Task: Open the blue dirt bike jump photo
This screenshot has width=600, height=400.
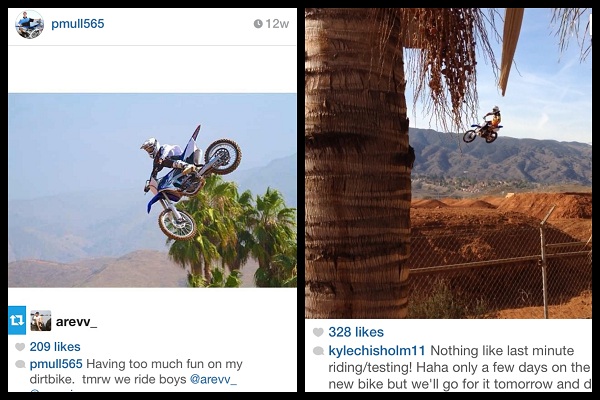Action: coord(152,190)
